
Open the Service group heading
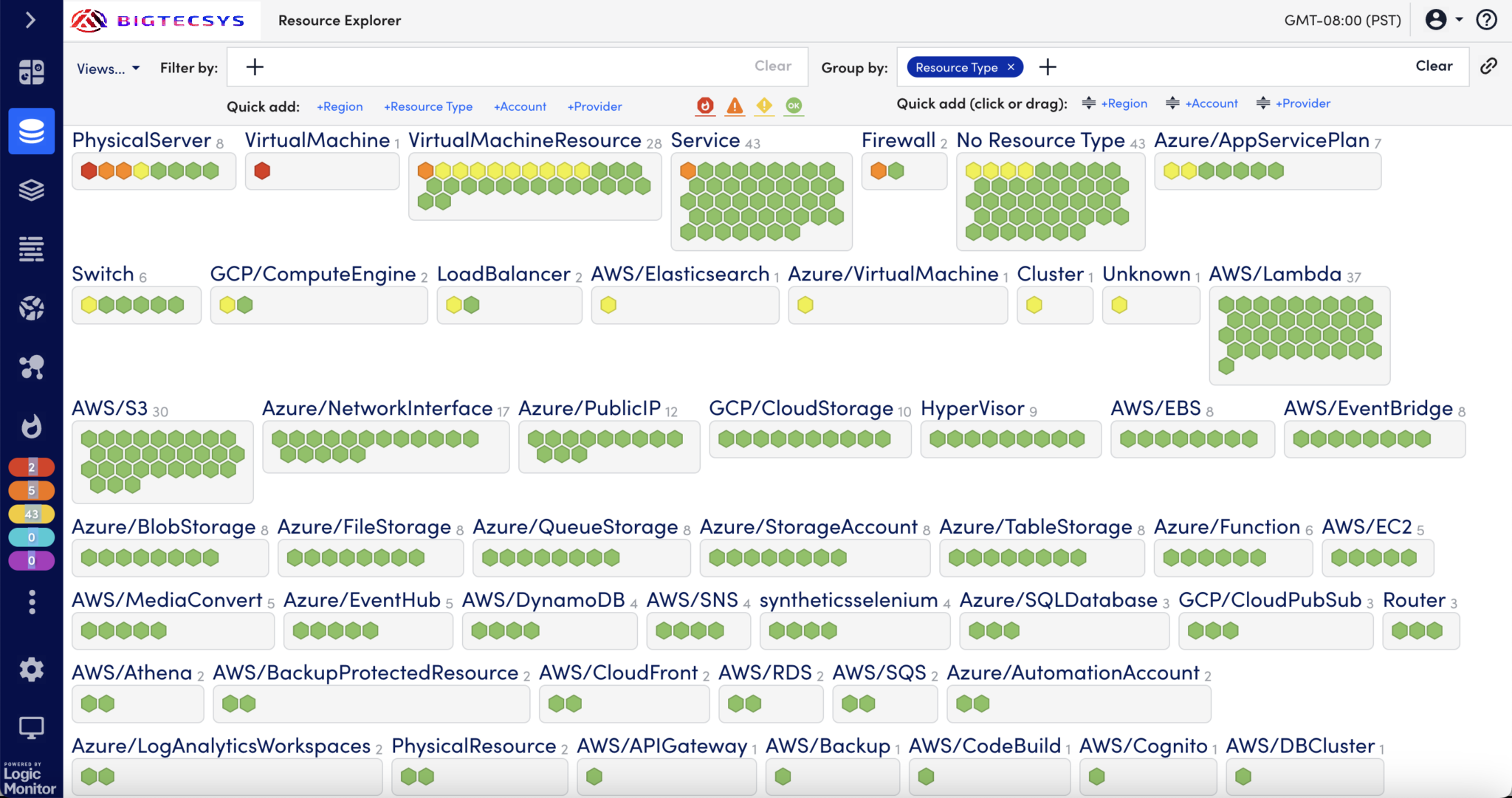pyautogui.click(x=705, y=140)
